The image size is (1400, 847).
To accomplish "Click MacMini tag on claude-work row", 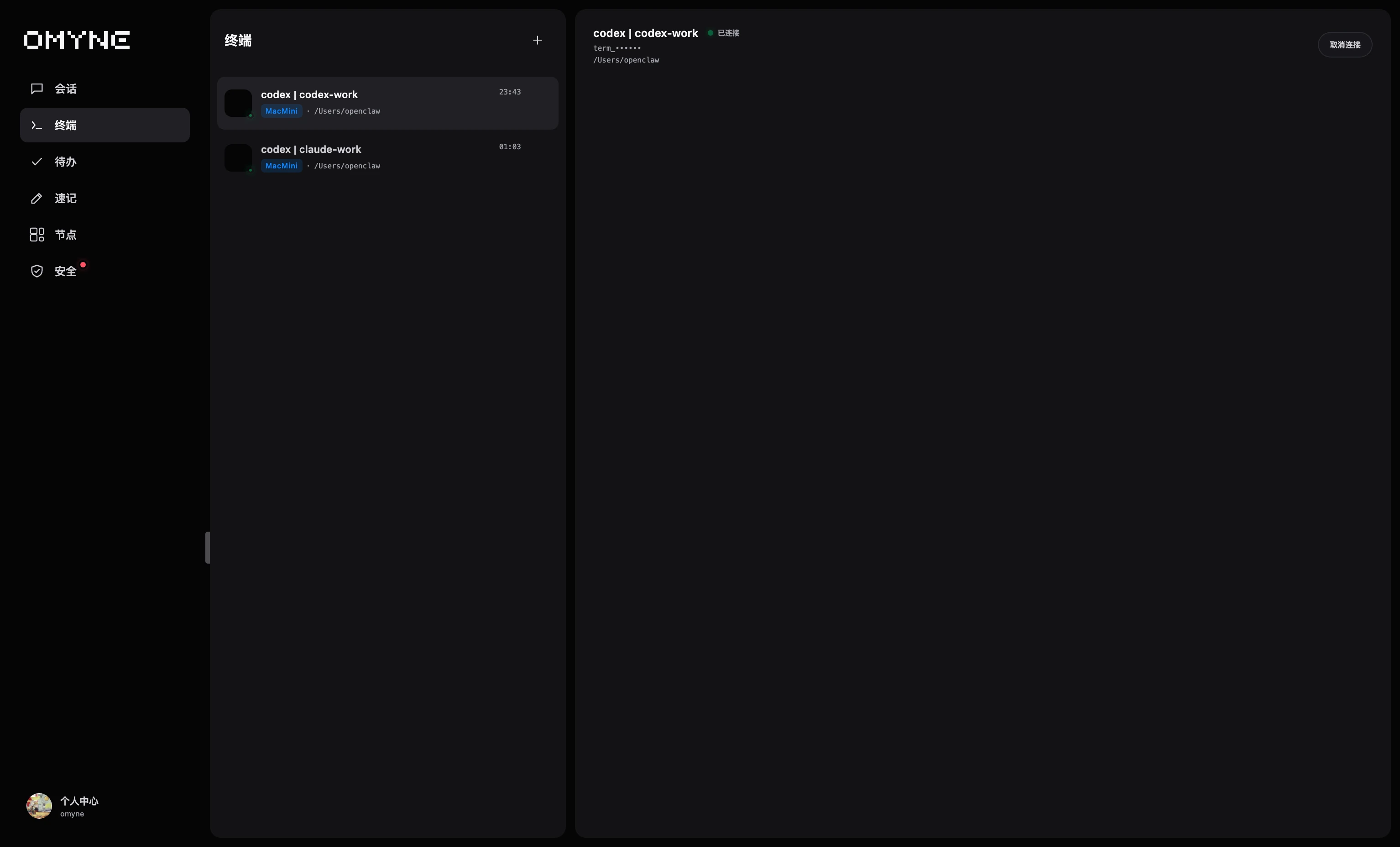I will coord(281,166).
